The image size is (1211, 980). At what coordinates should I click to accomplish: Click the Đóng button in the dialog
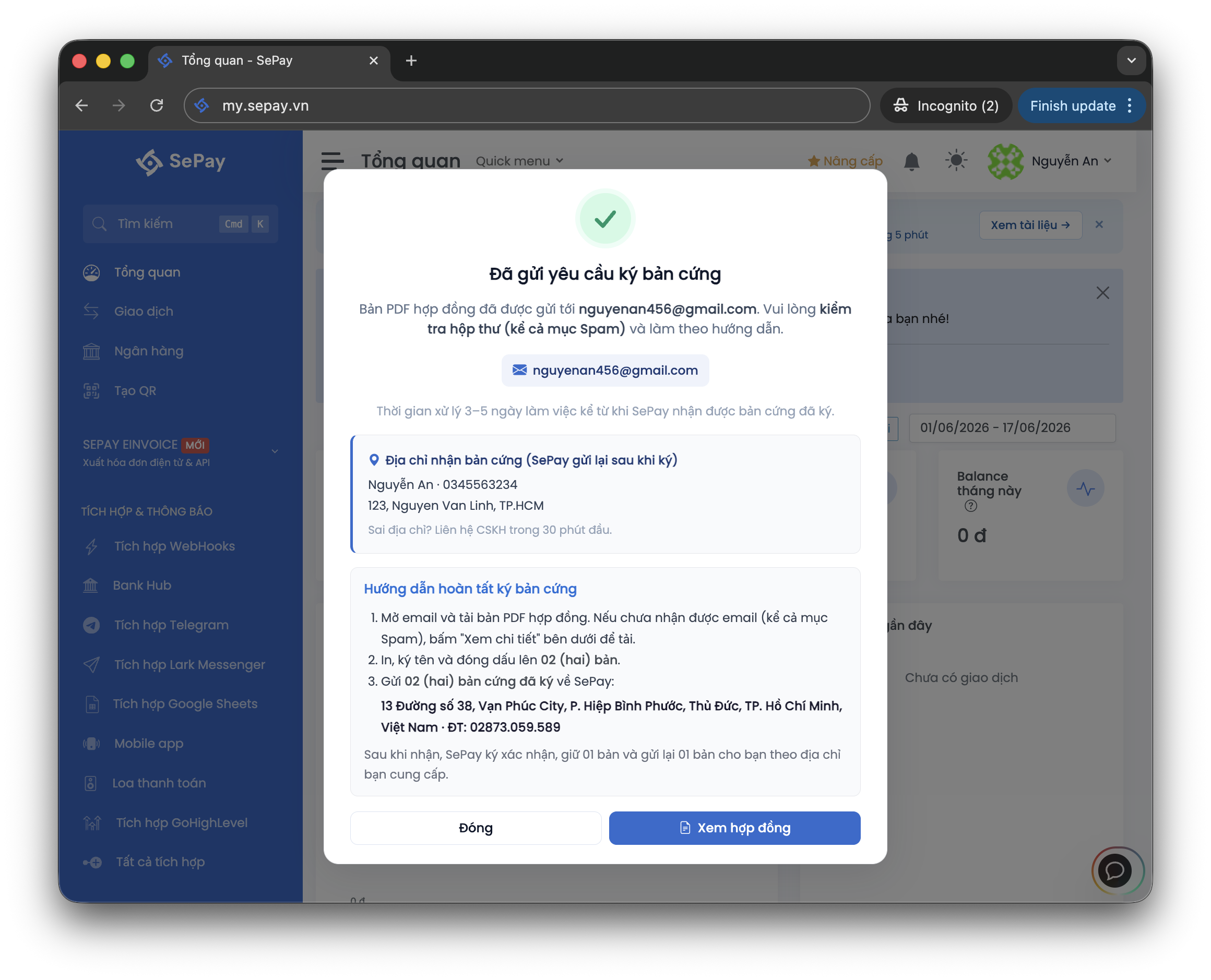point(476,828)
